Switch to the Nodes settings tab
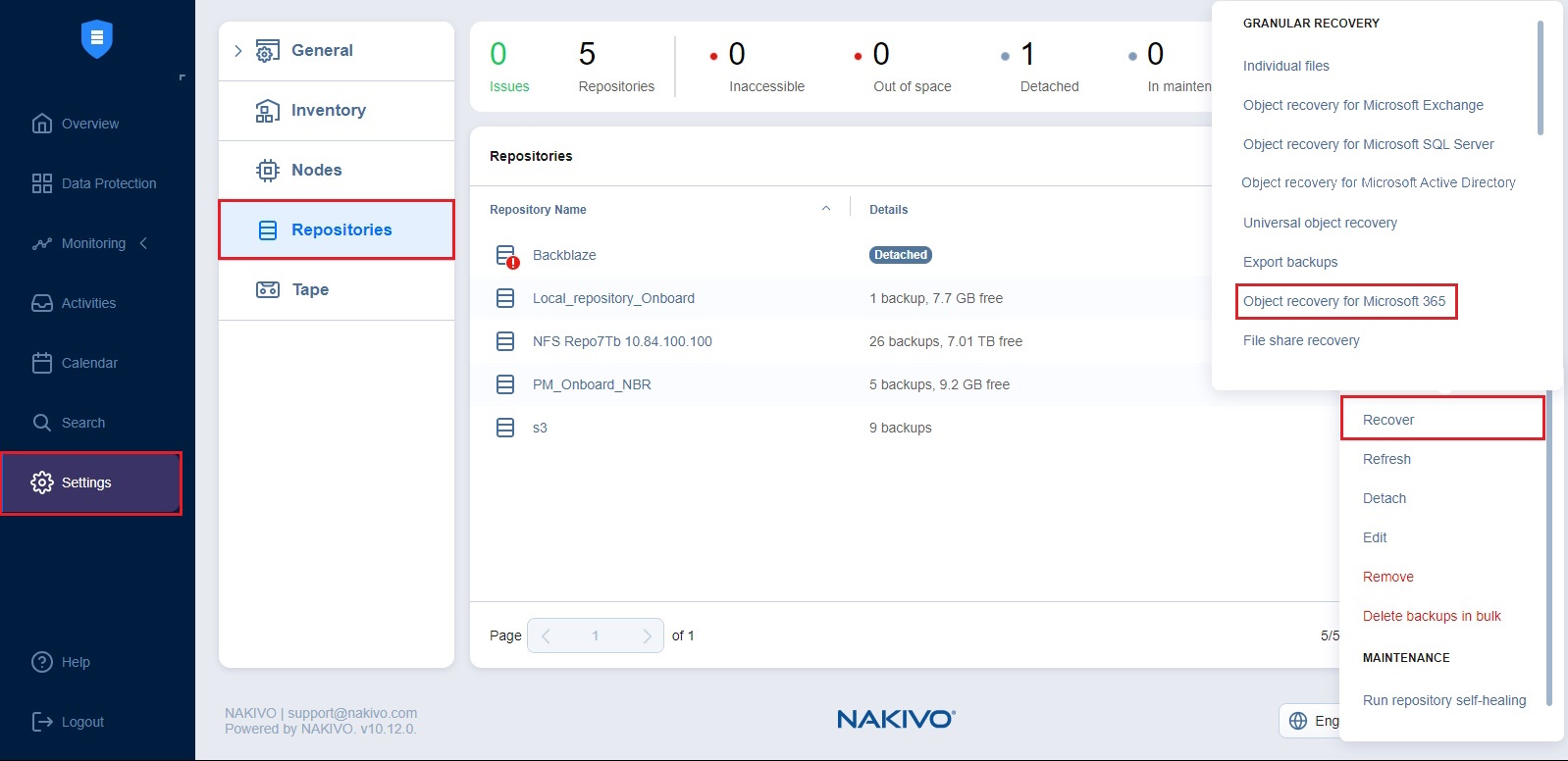The image size is (1568, 761). click(316, 170)
